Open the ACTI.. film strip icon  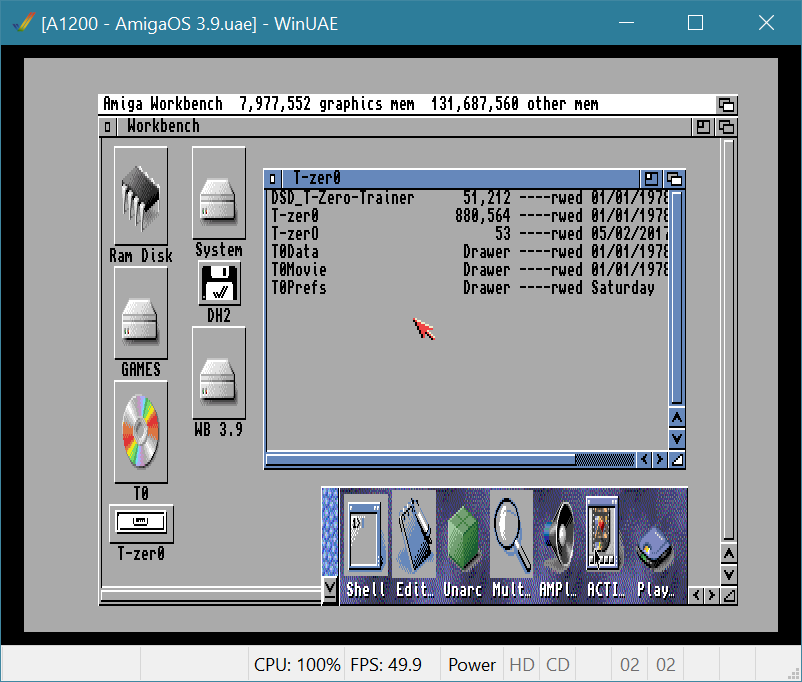click(x=603, y=534)
